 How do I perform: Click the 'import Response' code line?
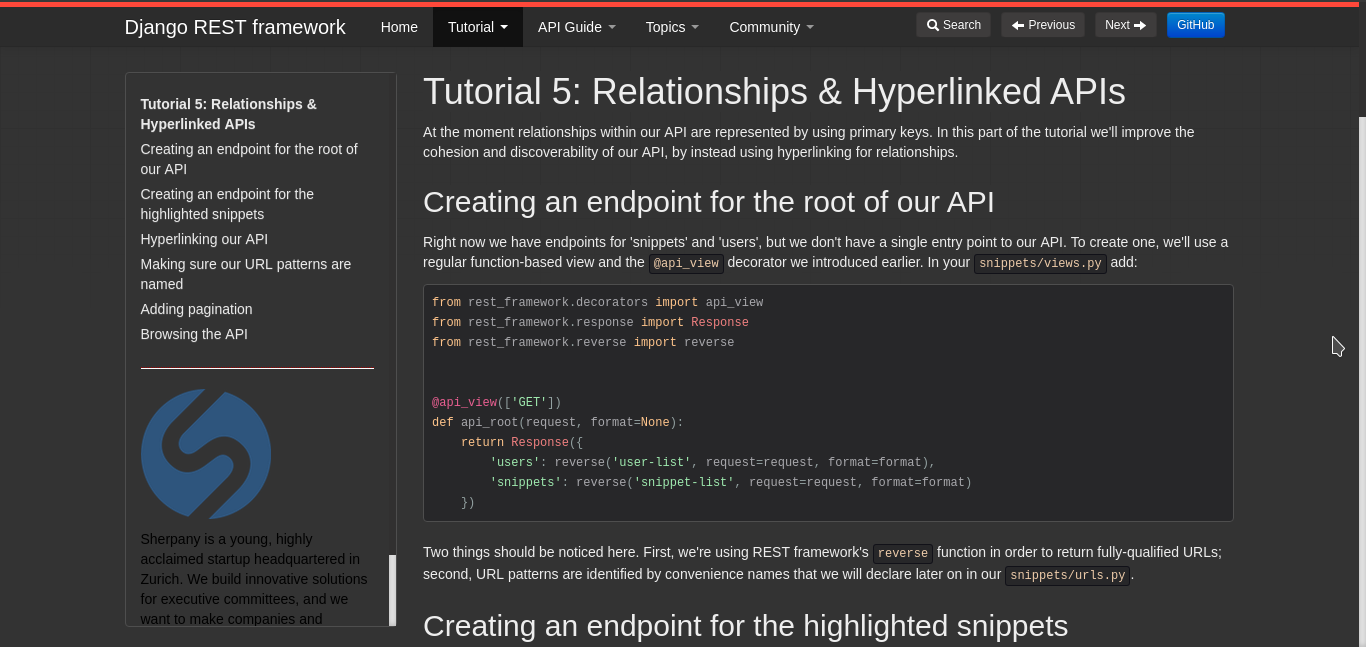click(x=590, y=322)
